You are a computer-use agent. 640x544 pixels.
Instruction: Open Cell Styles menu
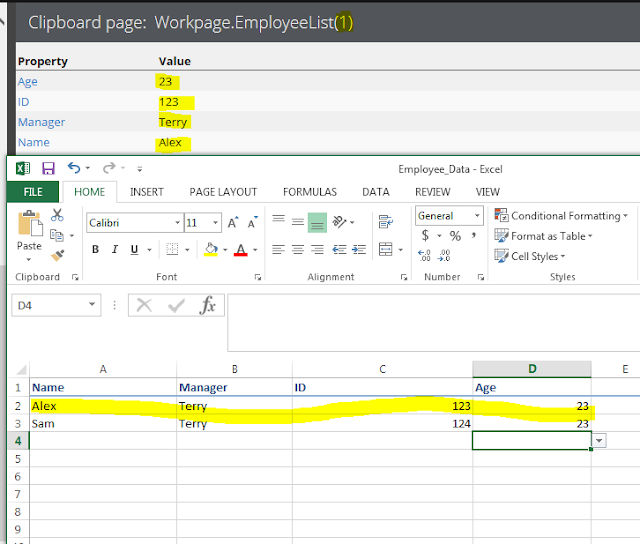(x=530, y=256)
